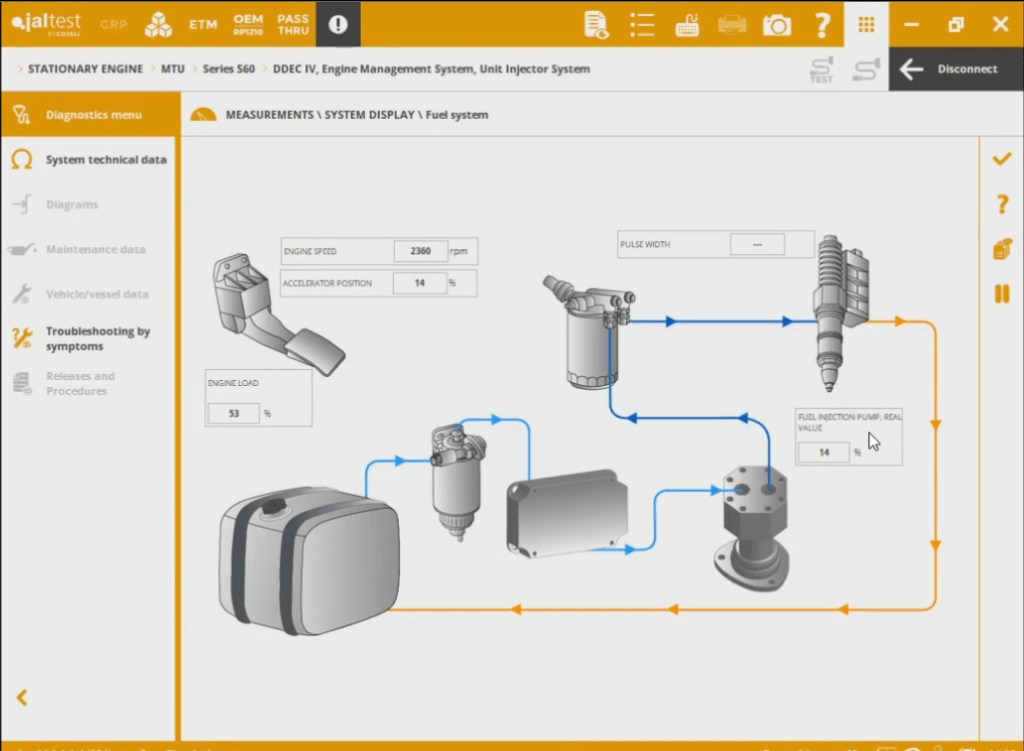Click the printer icon in the toolbar

click(733, 23)
